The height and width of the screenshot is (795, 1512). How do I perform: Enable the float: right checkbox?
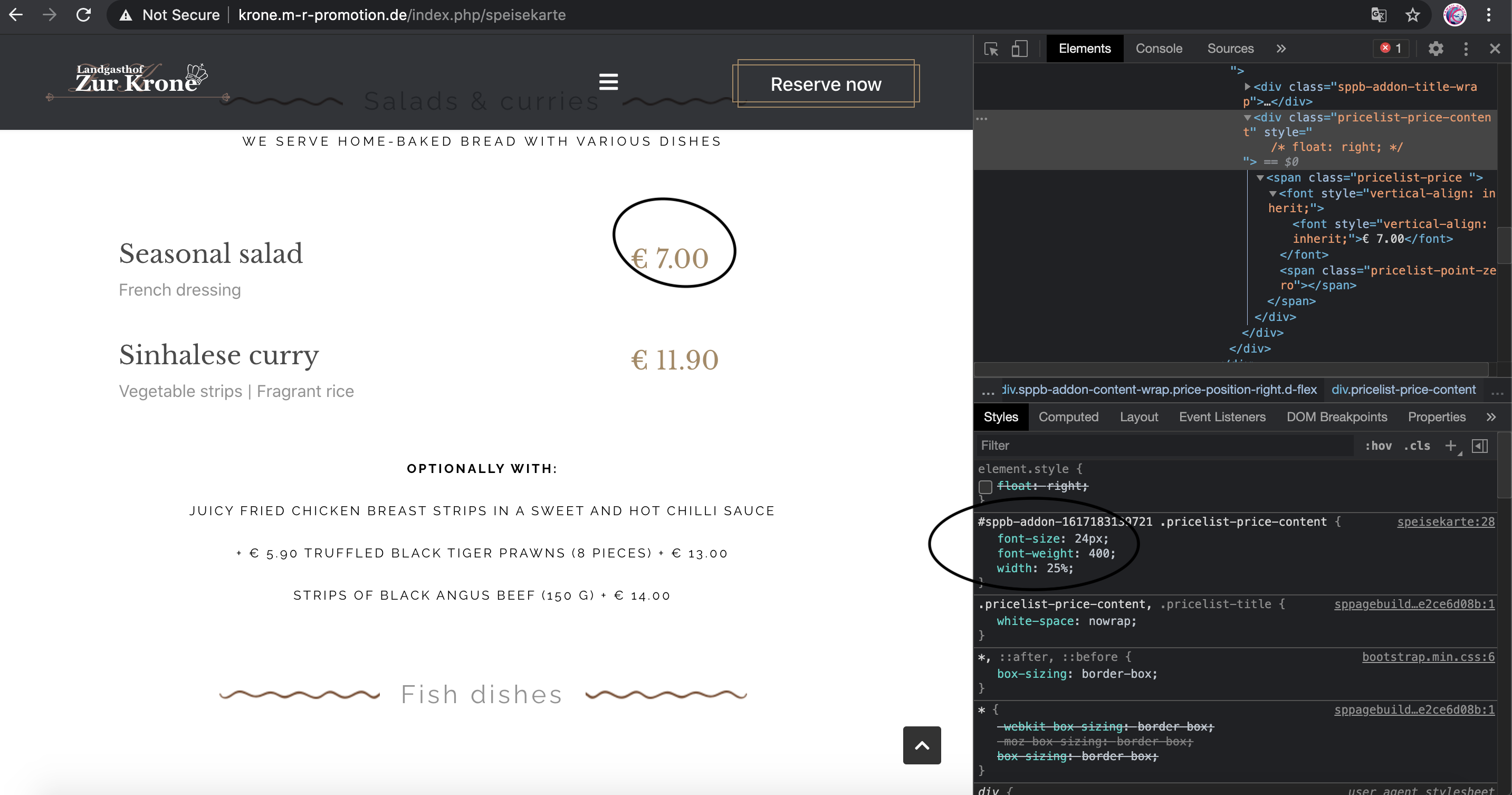tap(985, 486)
